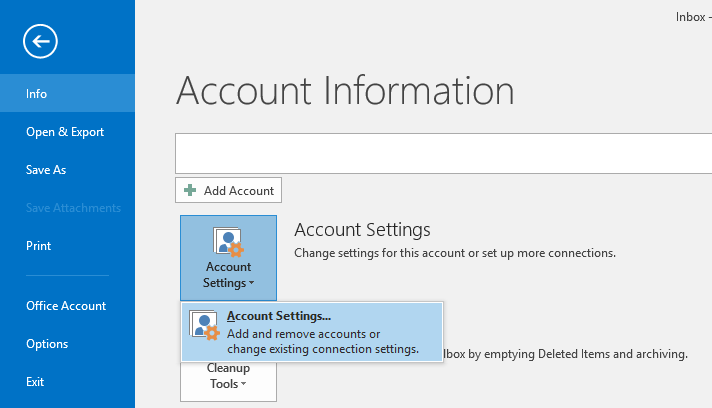The image size is (712, 408).
Task: Click 'Change settings for this account' description
Action: [455, 253]
